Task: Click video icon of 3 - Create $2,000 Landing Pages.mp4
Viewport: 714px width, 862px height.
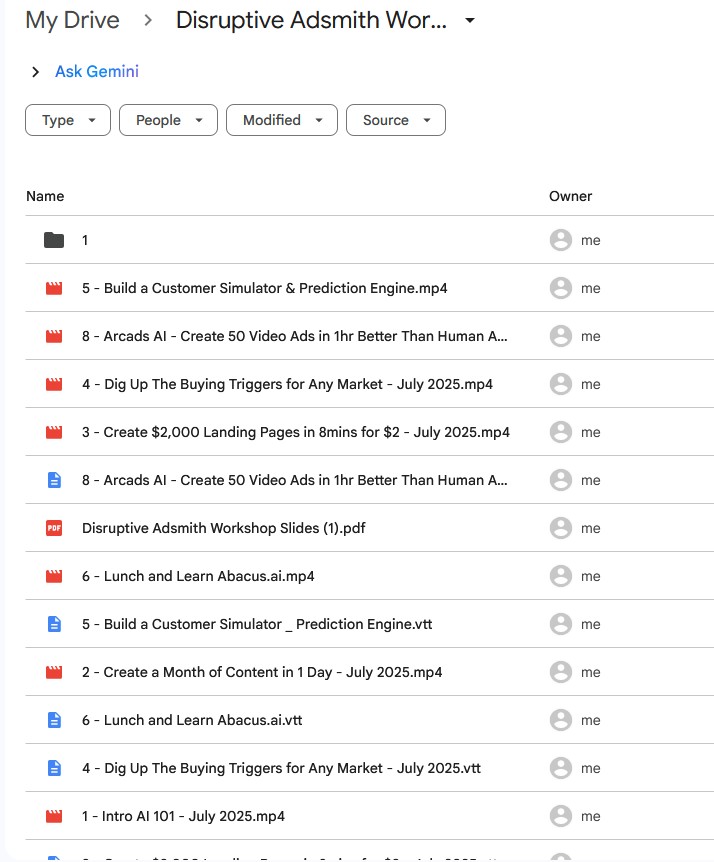Action: point(54,432)
